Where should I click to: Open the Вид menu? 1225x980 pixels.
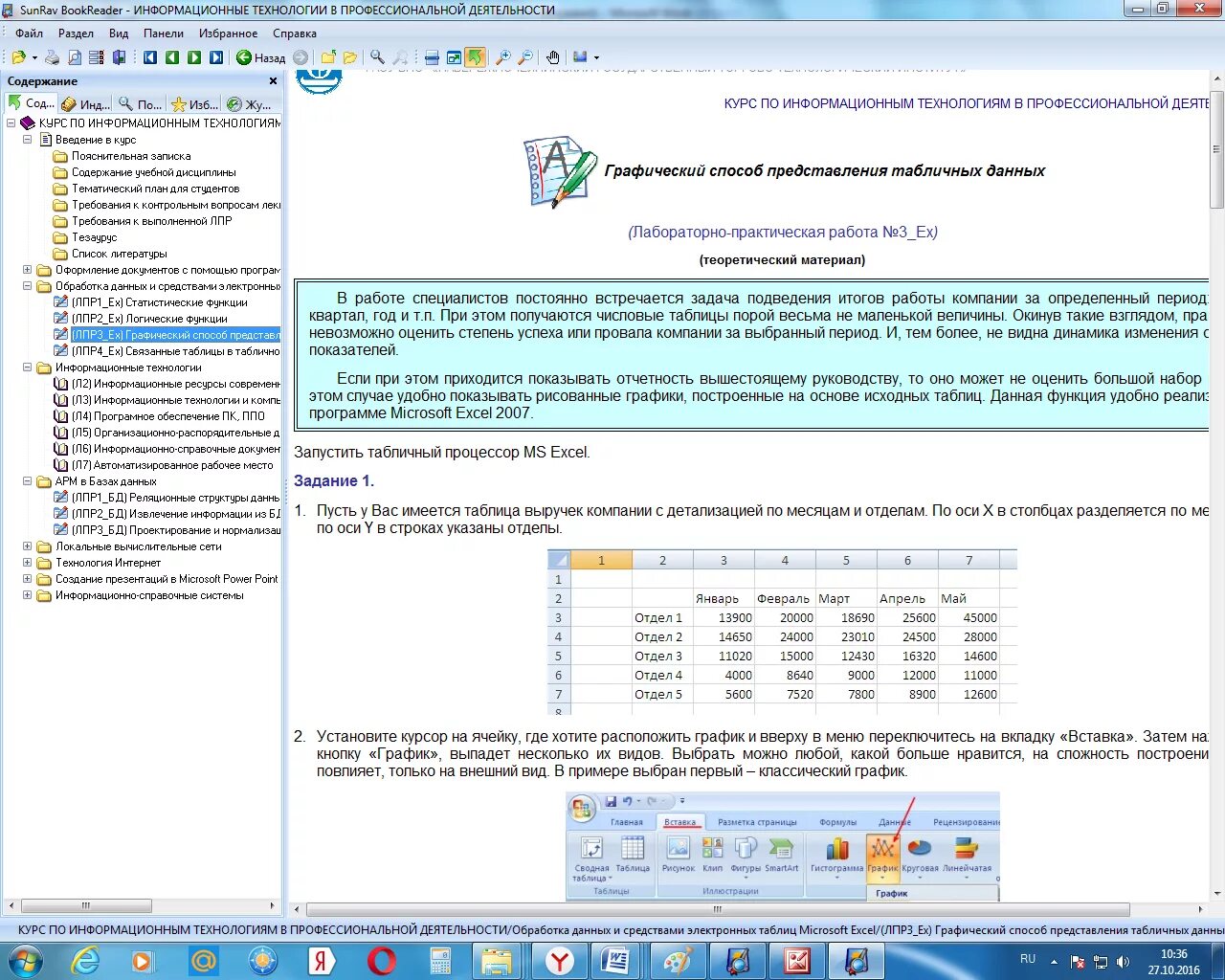[119, 33]
